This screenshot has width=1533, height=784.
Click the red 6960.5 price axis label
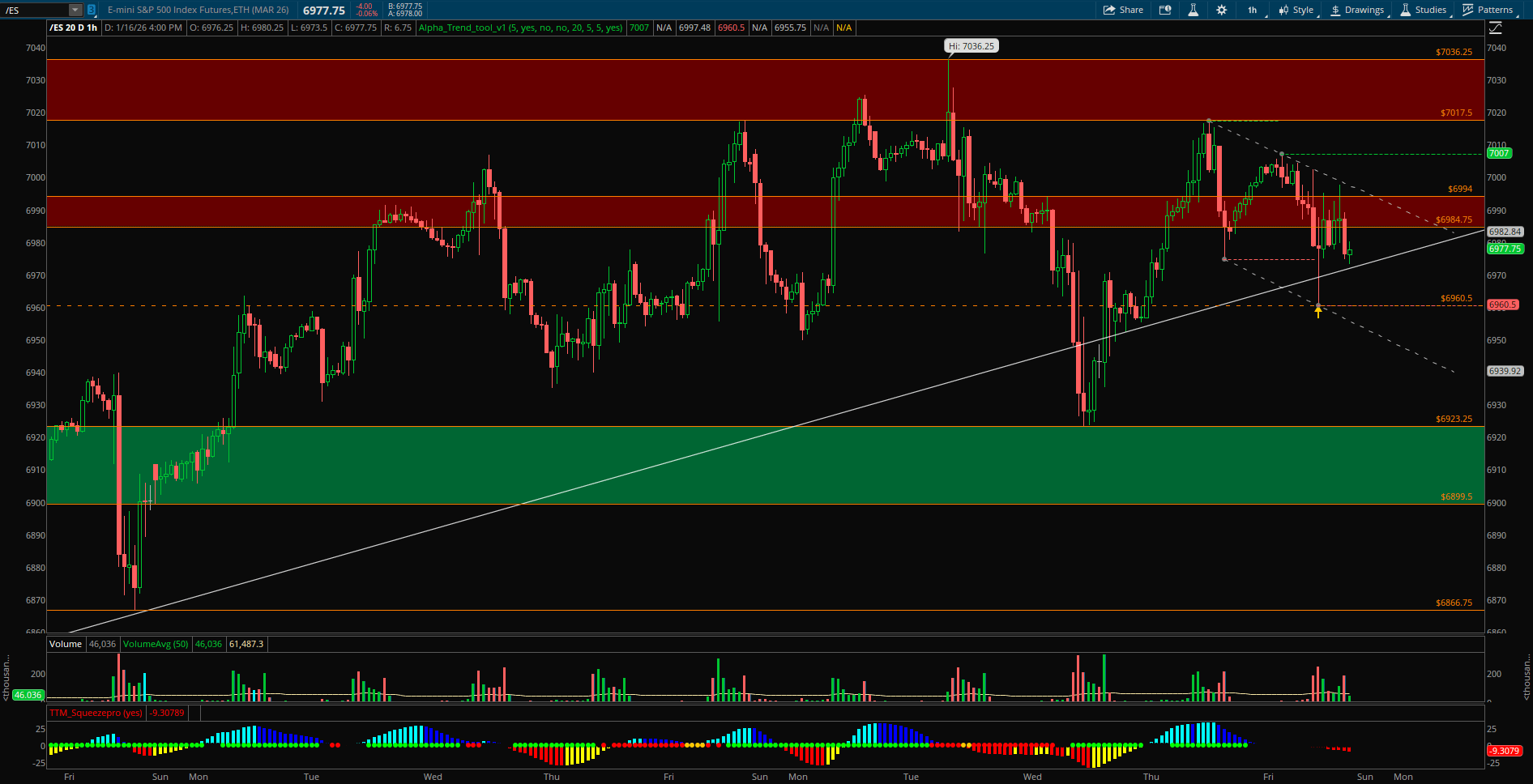pos(1502,305)
